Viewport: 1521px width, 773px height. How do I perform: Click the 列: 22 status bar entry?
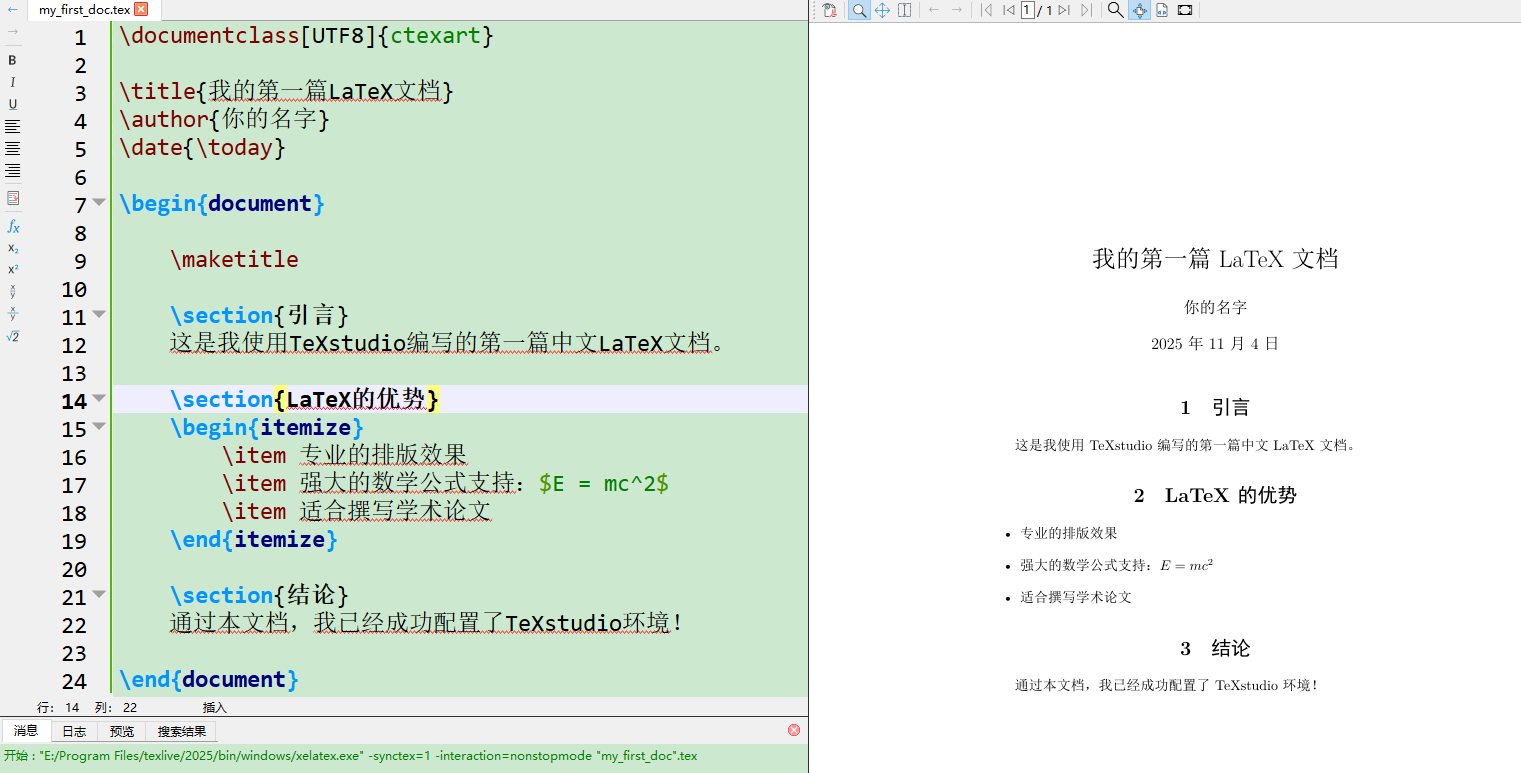pyautogui.click(x=116, y=707)
